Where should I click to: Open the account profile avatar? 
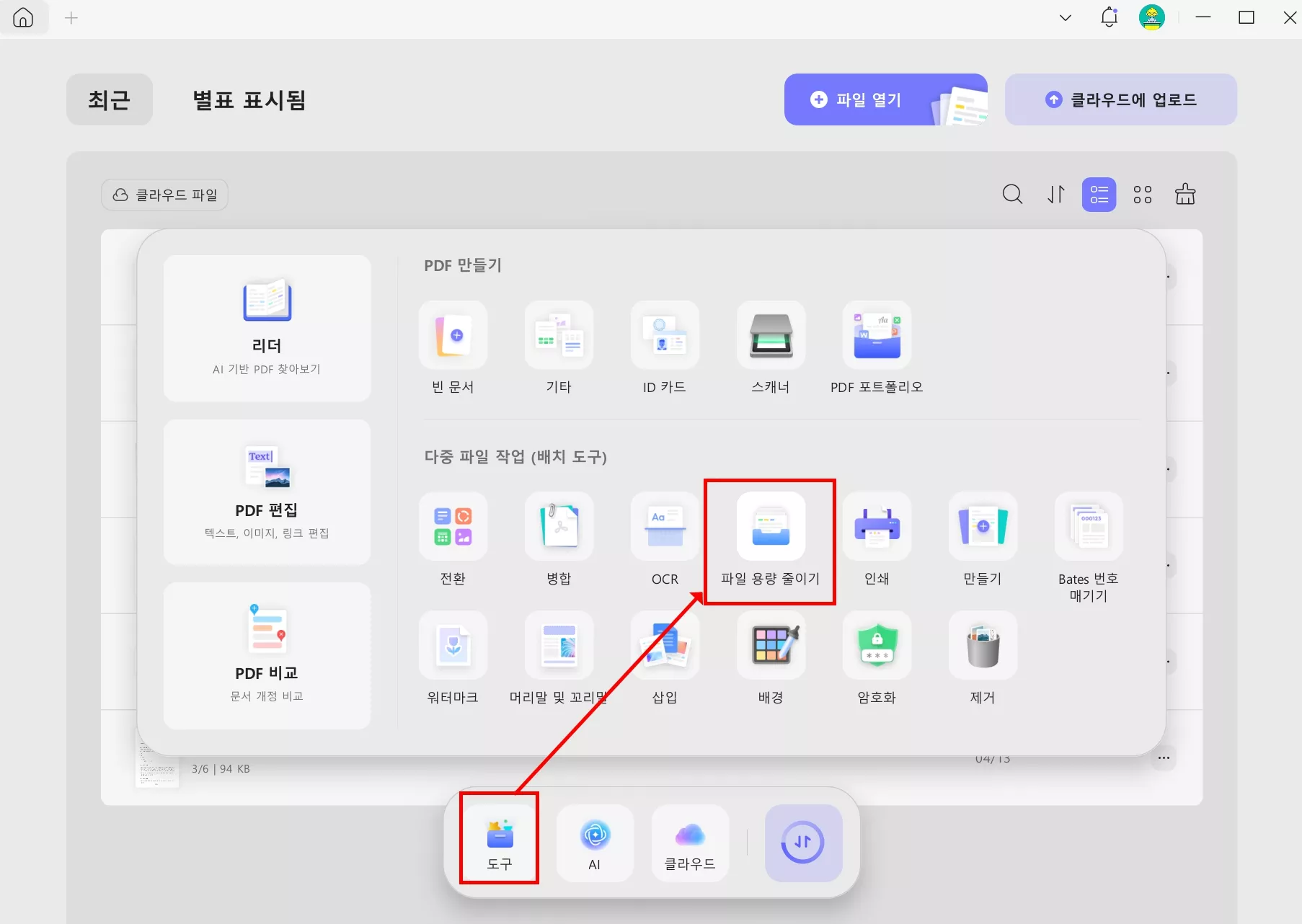1152,17
